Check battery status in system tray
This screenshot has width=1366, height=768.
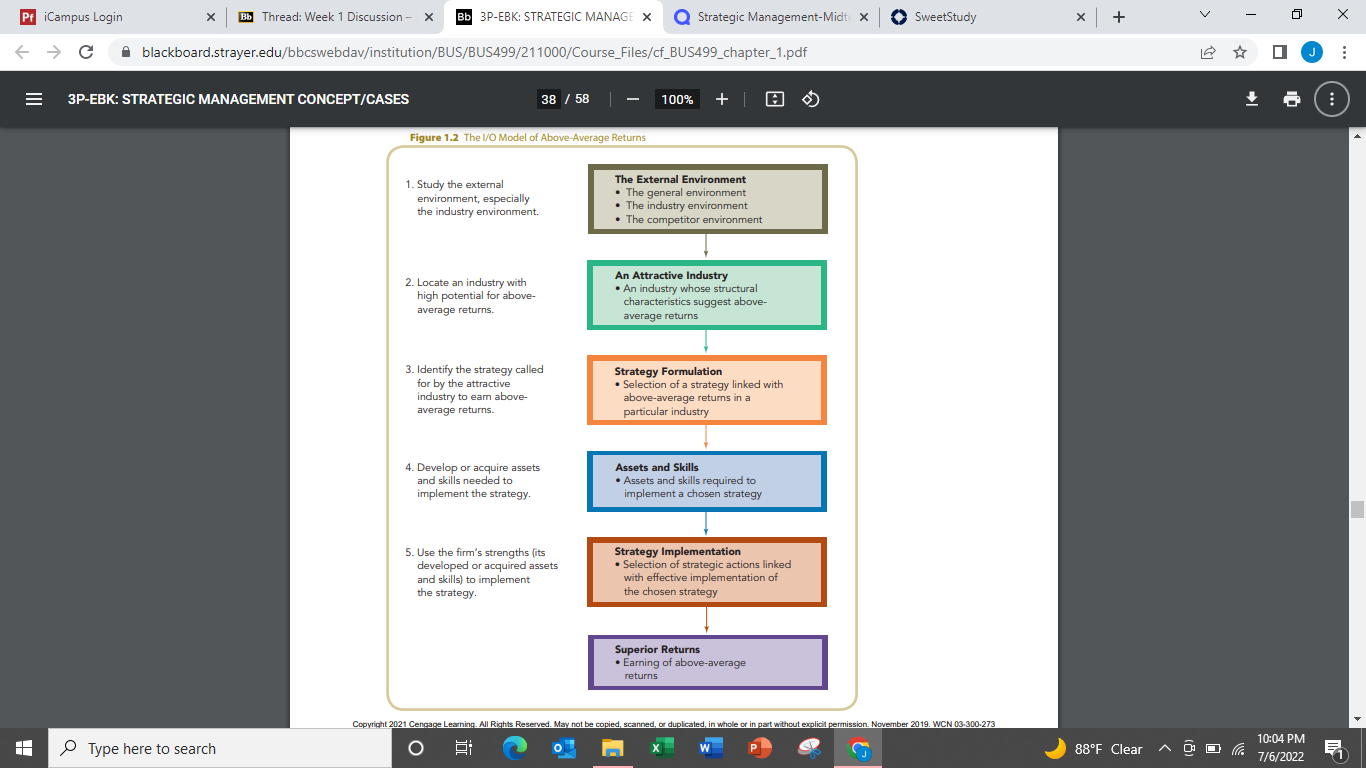(1213, 749)
